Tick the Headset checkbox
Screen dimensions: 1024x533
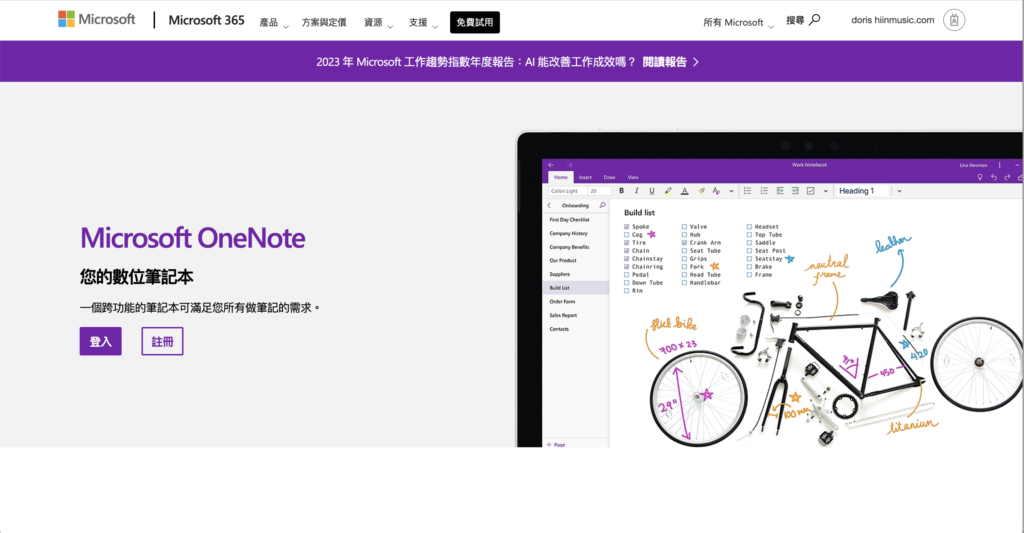(749, 227)
